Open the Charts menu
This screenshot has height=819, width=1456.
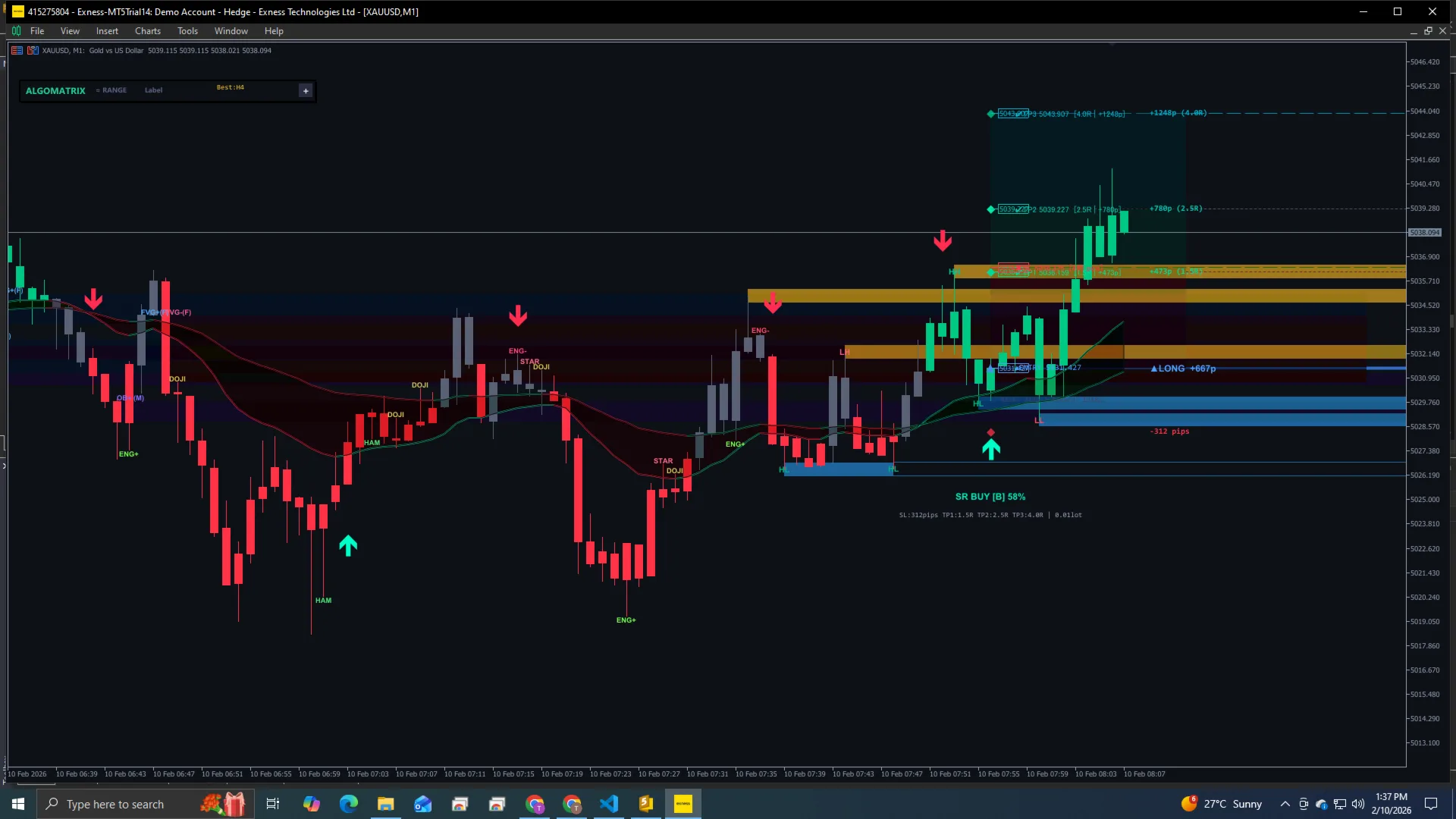[147, 31]
